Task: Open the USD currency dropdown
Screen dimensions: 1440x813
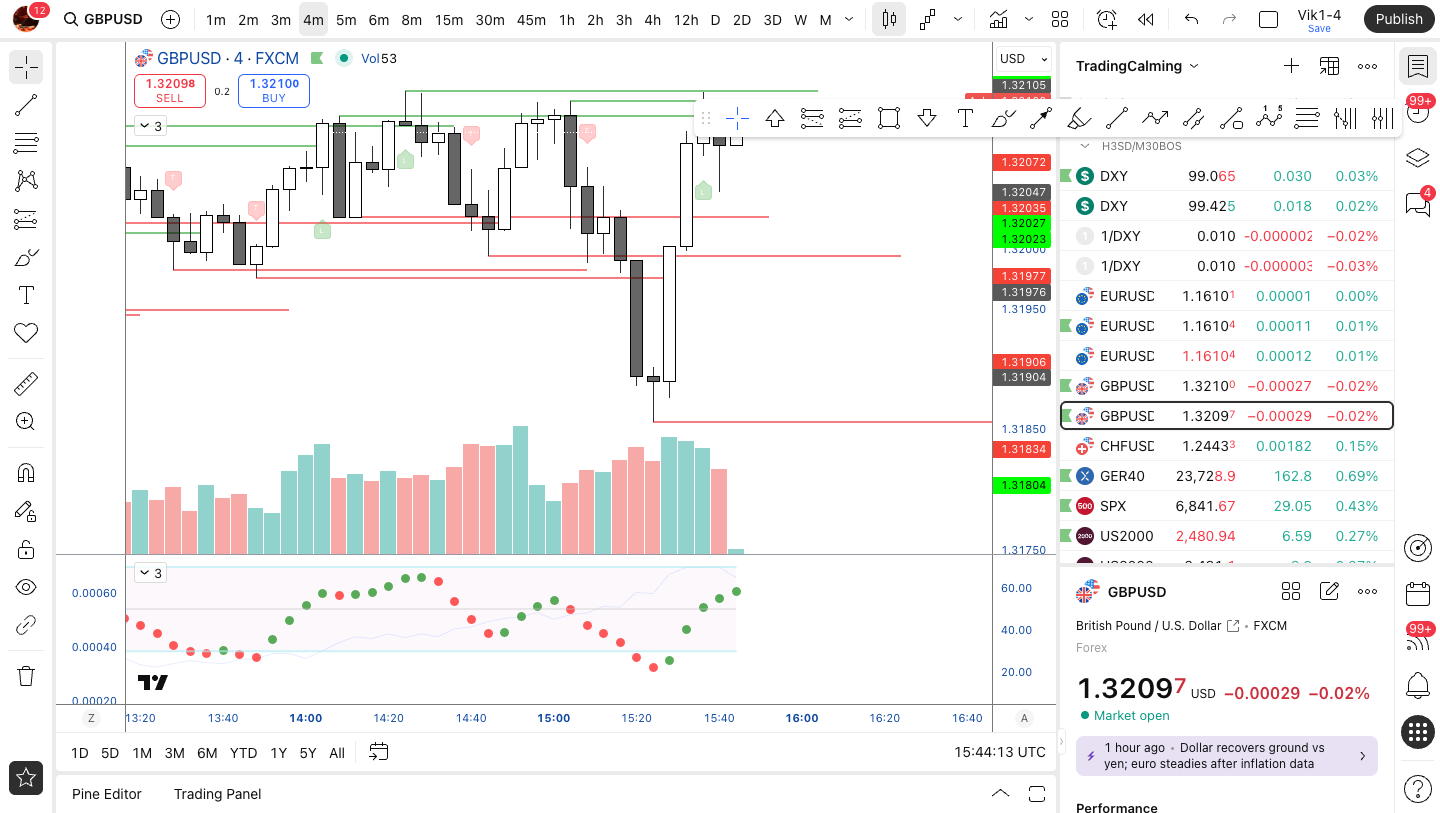Action: [x=1023, y=59]
